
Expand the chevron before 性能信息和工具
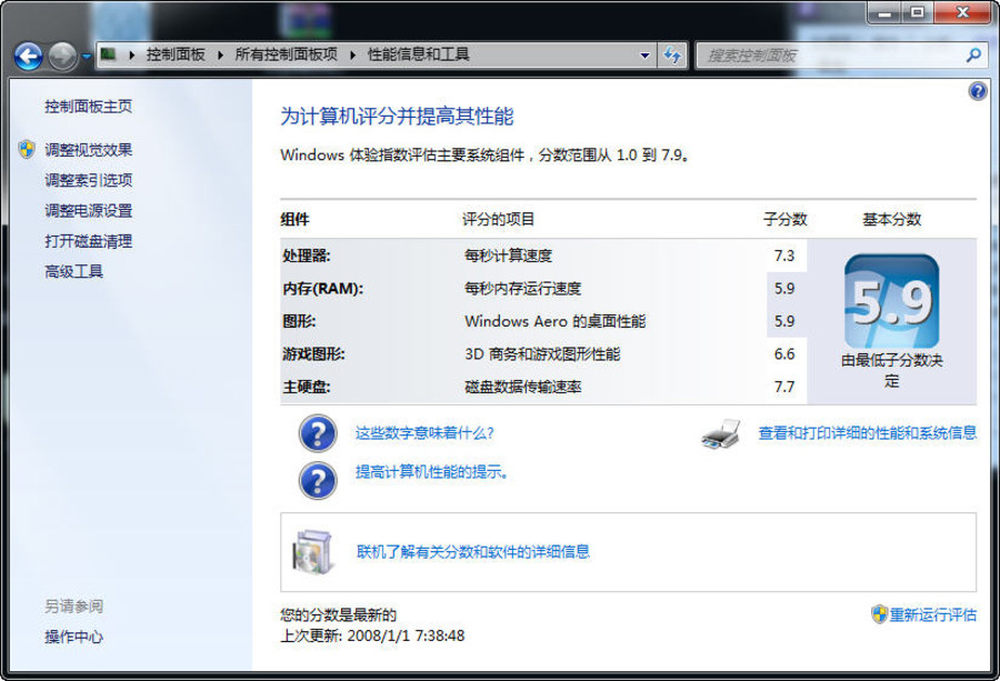coord(353,55)
